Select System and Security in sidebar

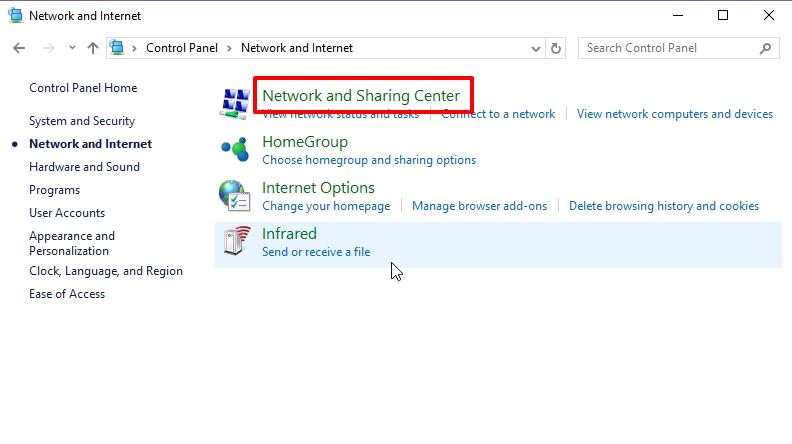tap(82, 121)
